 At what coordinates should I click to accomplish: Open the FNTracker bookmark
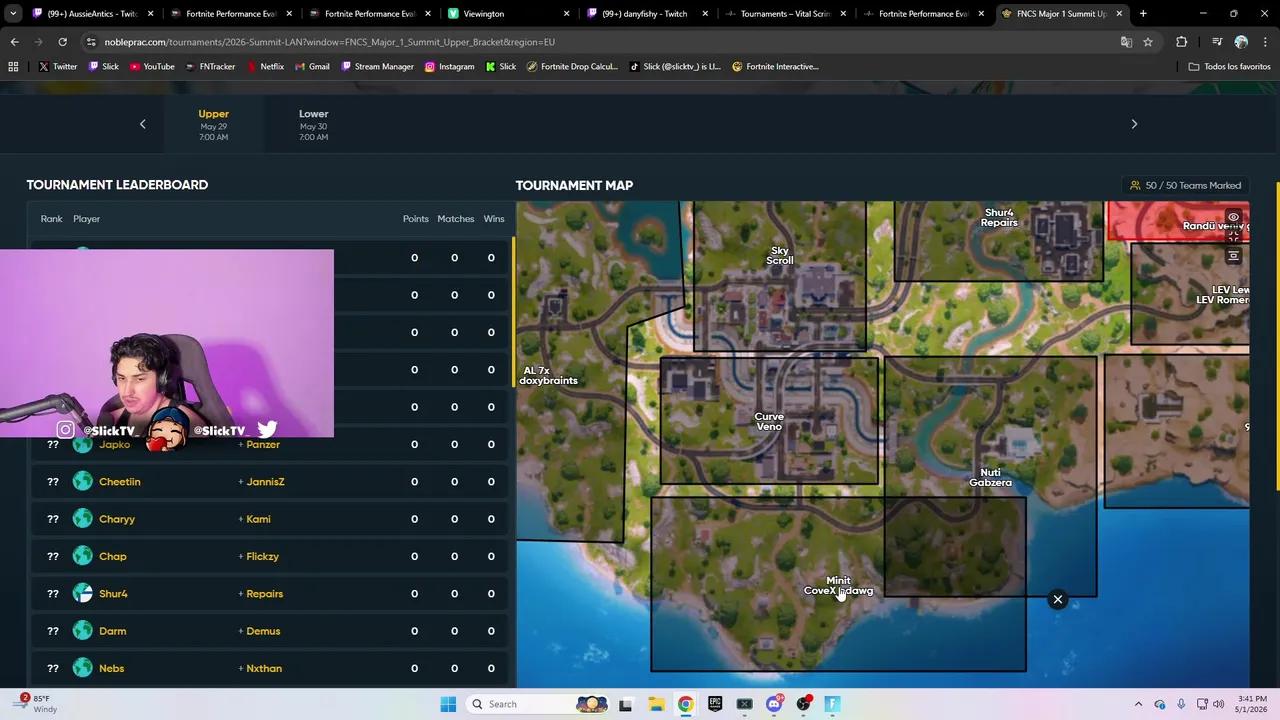pos(210,67)
